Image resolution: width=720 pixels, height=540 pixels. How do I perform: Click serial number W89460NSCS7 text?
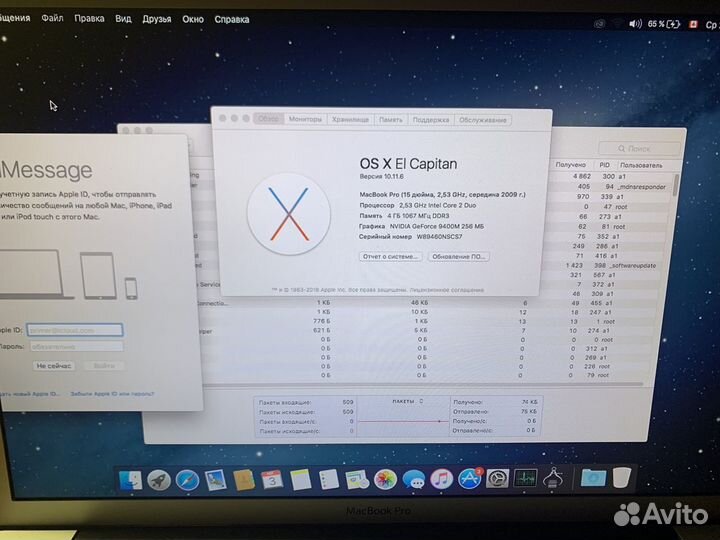(x=439, y=237)
